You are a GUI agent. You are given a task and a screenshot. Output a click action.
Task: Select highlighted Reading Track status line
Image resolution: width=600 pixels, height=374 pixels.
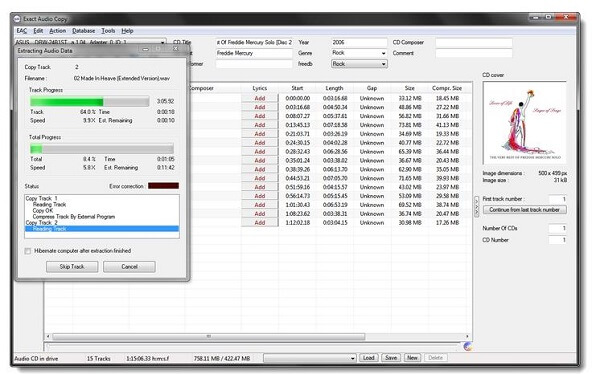point(102,229)
